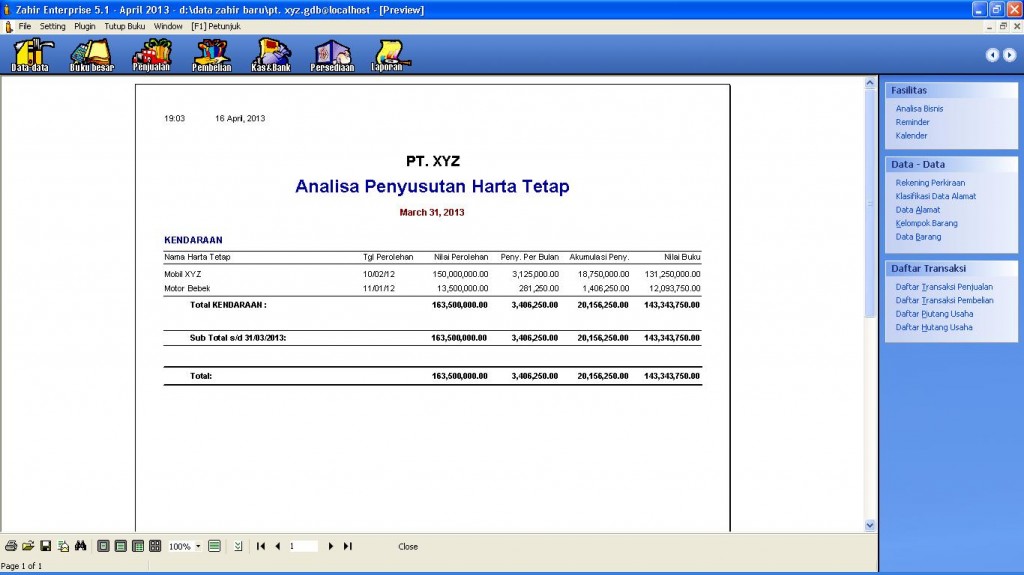Open the Pembelian module icon

click(x=211, y=55)
